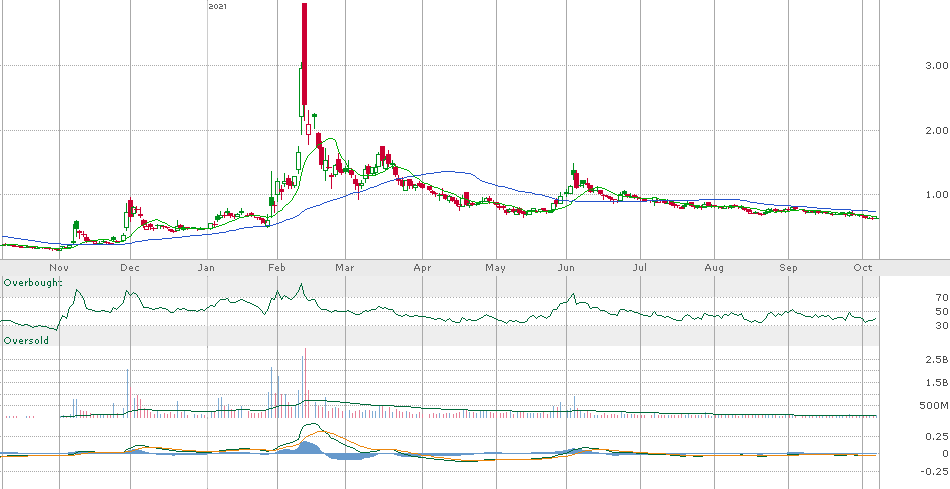Click the Dec month label
Screen dimensions: 950x489
[x=130, y=267]
